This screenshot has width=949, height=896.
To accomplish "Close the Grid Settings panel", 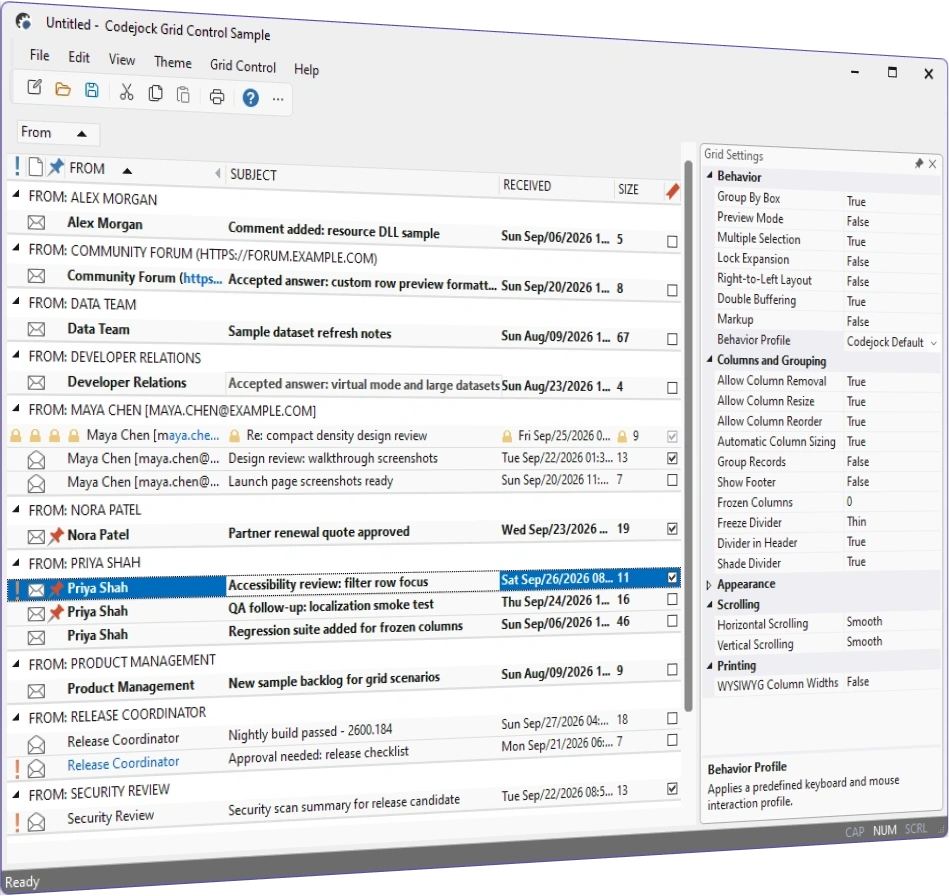I will [x=932, y=164].
